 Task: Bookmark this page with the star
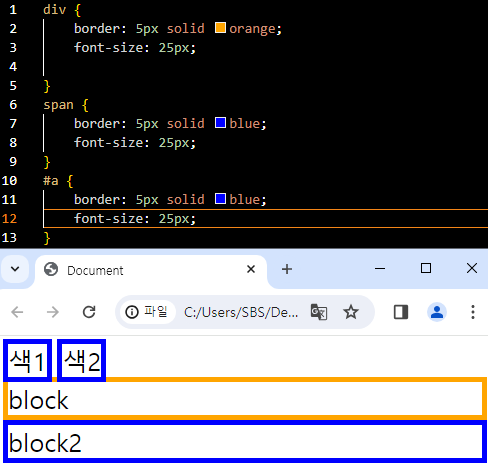(x=351, y=312)
